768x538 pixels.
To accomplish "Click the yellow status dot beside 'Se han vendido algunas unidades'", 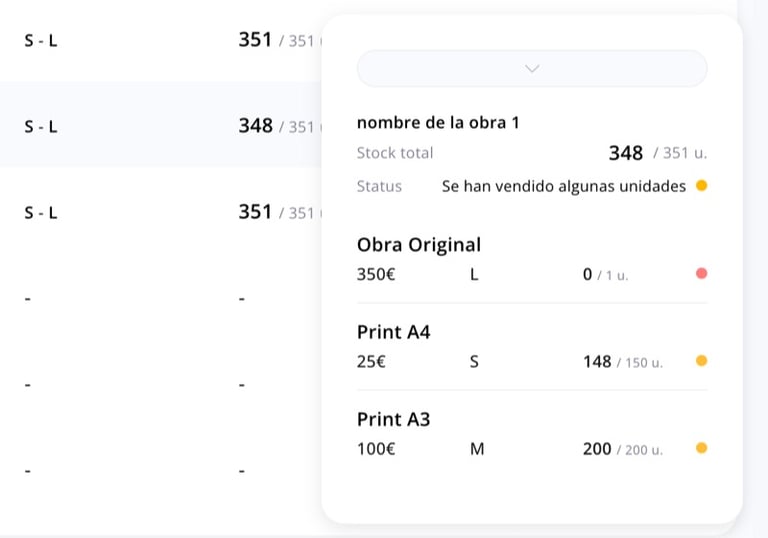I will tap(701, 186).
